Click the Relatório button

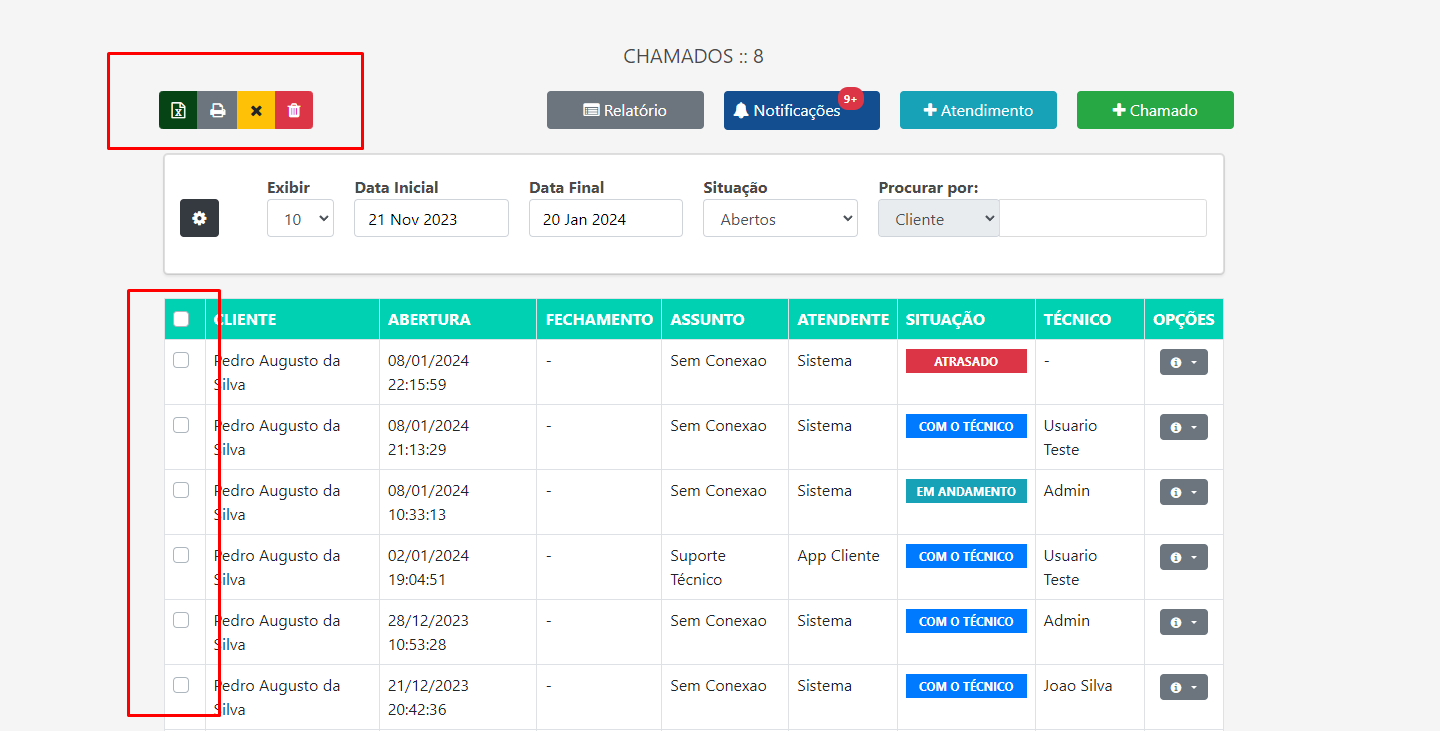[x=625, y=110]
